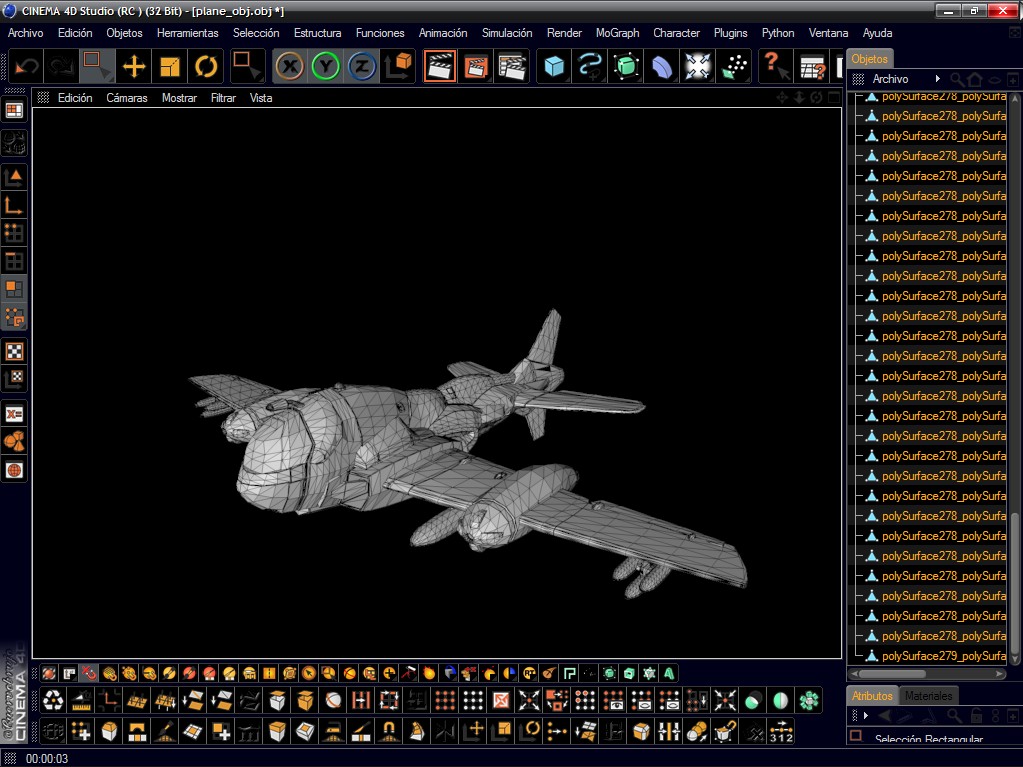Select the Scale tool
1023x767 pixels.
(170, 66)
